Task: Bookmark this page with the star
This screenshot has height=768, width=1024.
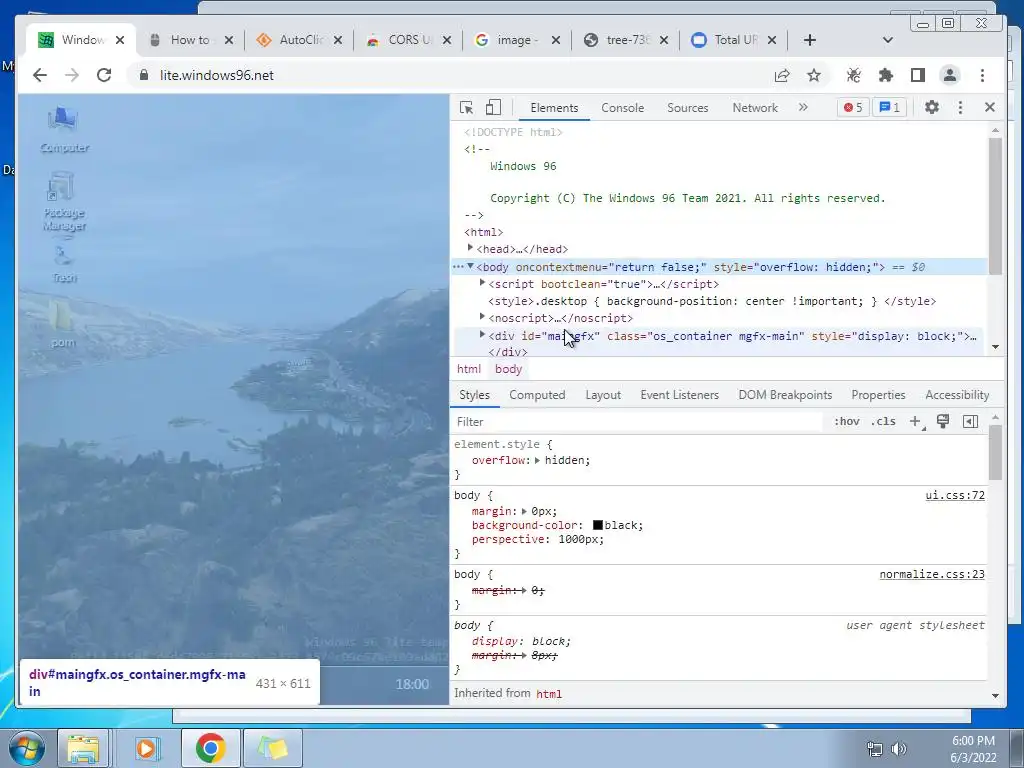Action: pyautogui.click(x=814, y=75)
